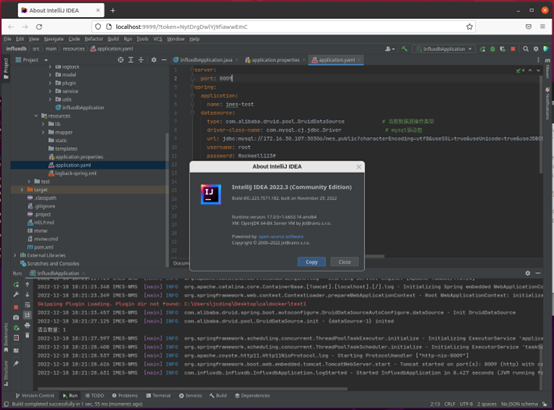
Task: Click the pin tab icon in Run panel
Action: tap(16, 363)
